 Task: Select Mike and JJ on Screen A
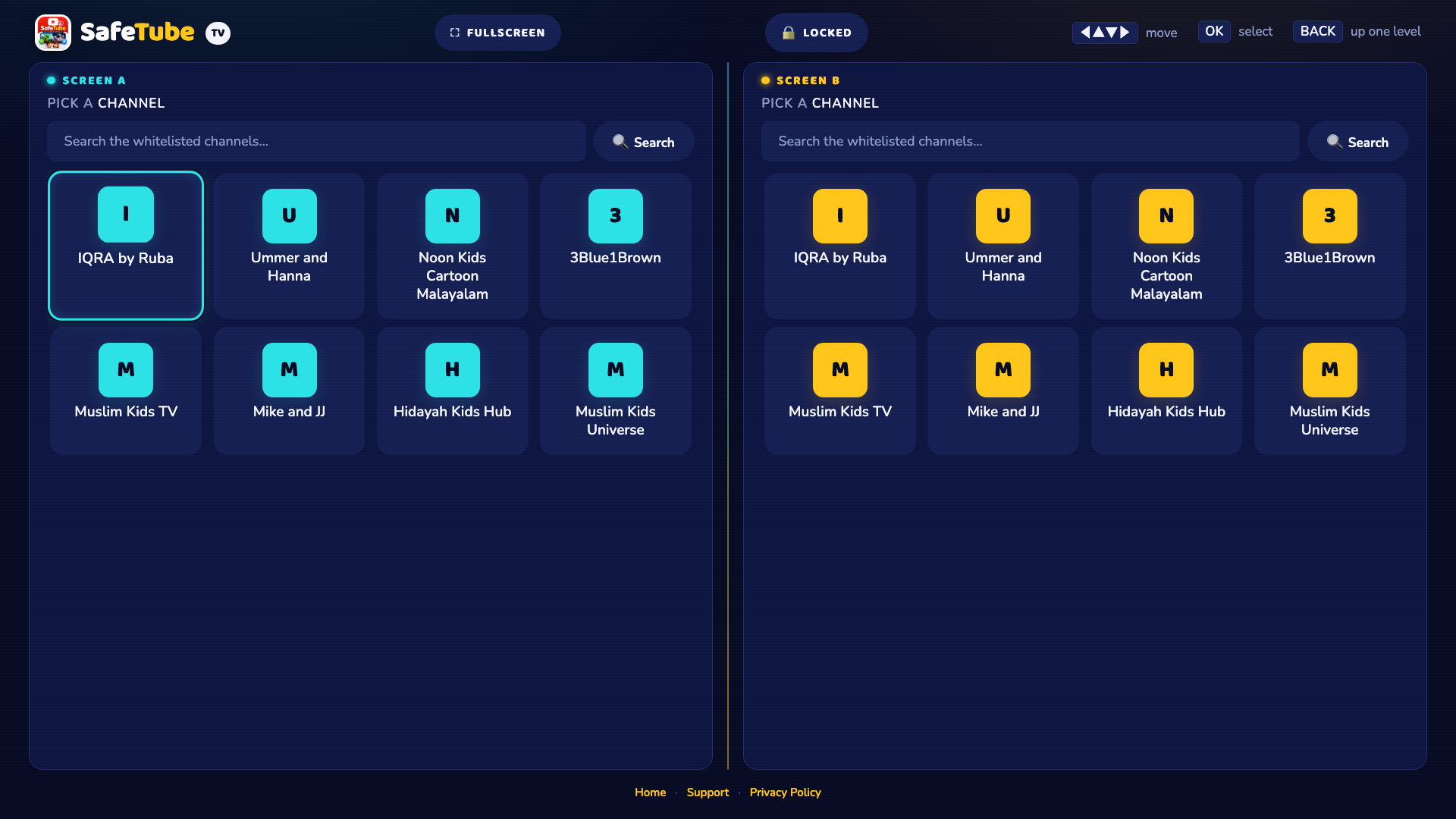289,391
